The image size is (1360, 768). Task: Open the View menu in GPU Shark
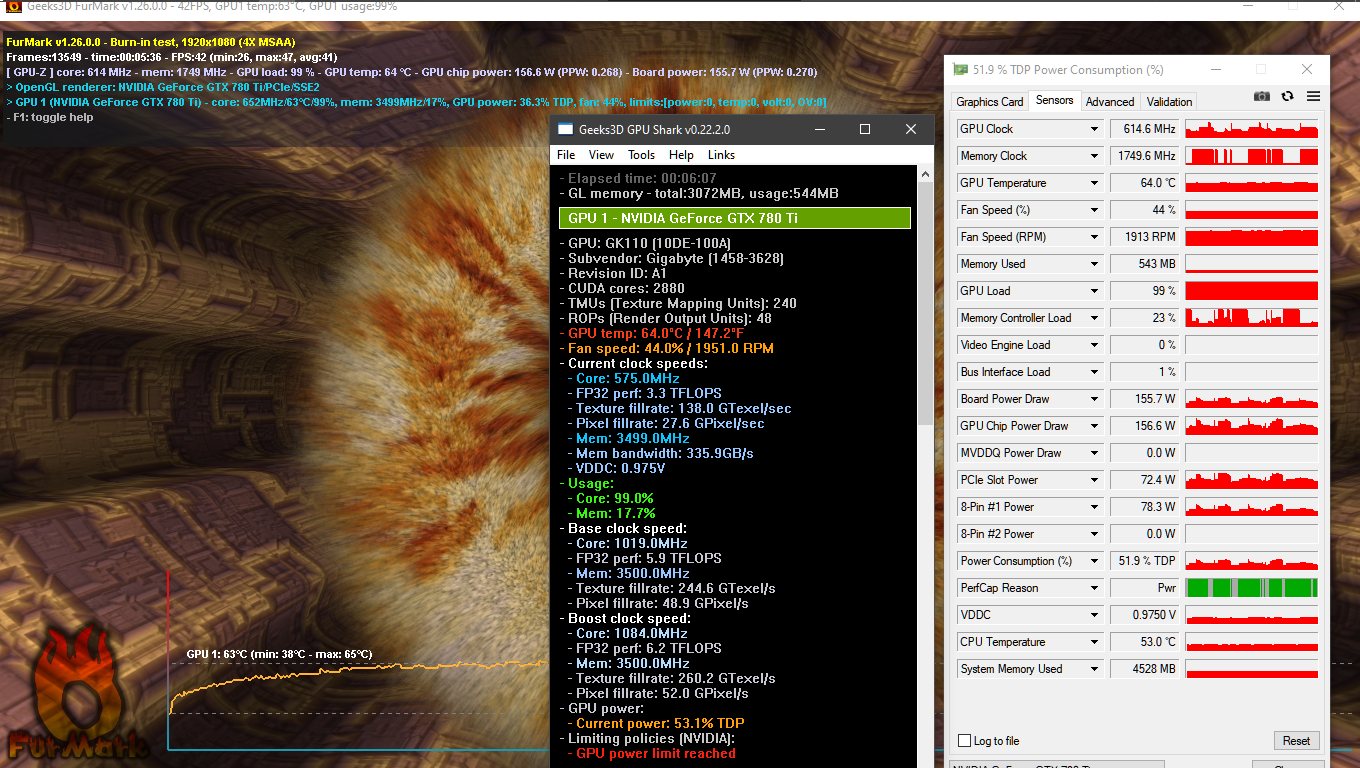601,155
